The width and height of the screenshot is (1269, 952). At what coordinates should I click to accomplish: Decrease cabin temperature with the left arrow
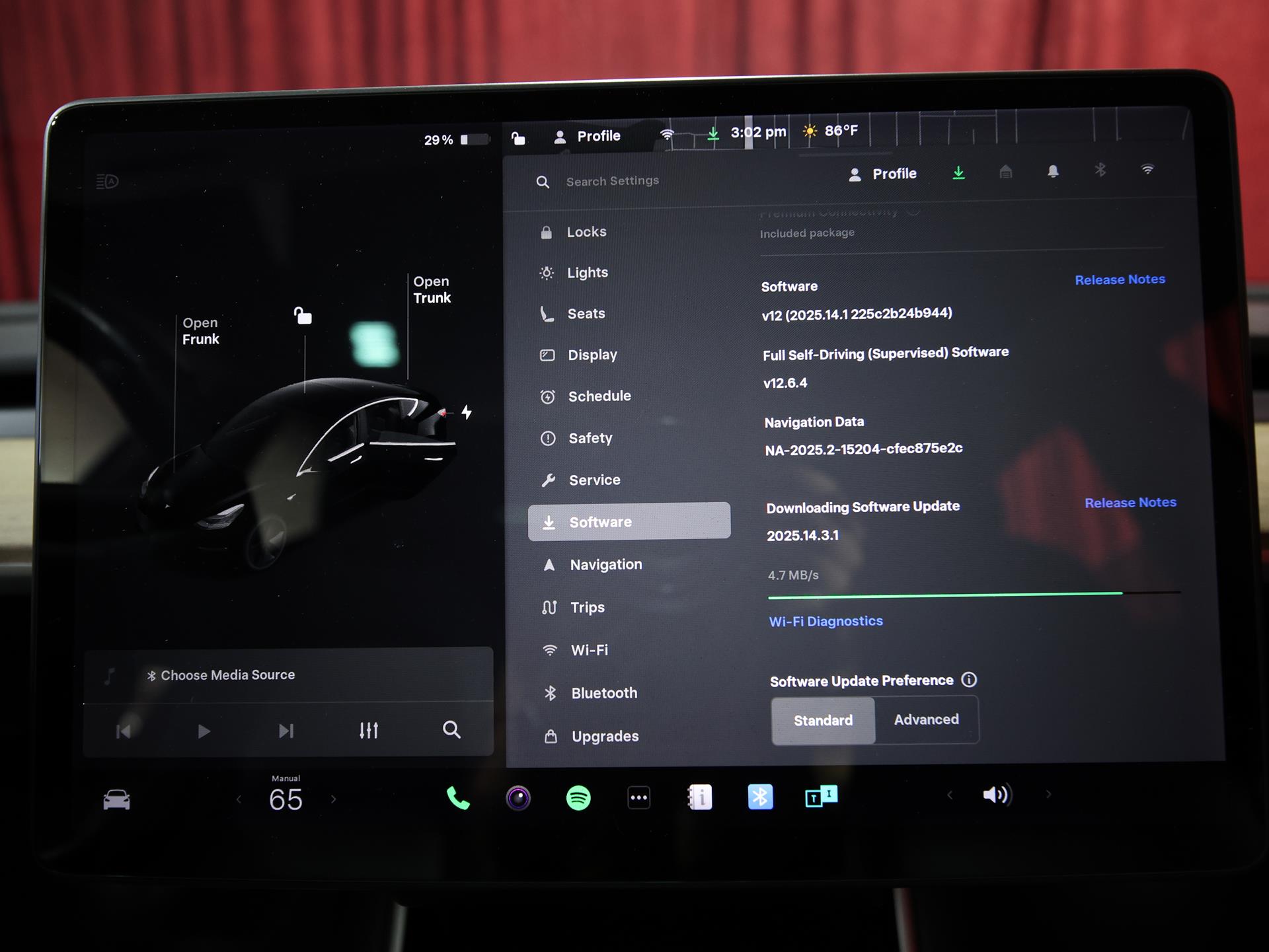pyautogui.click(x=239, y=800)
